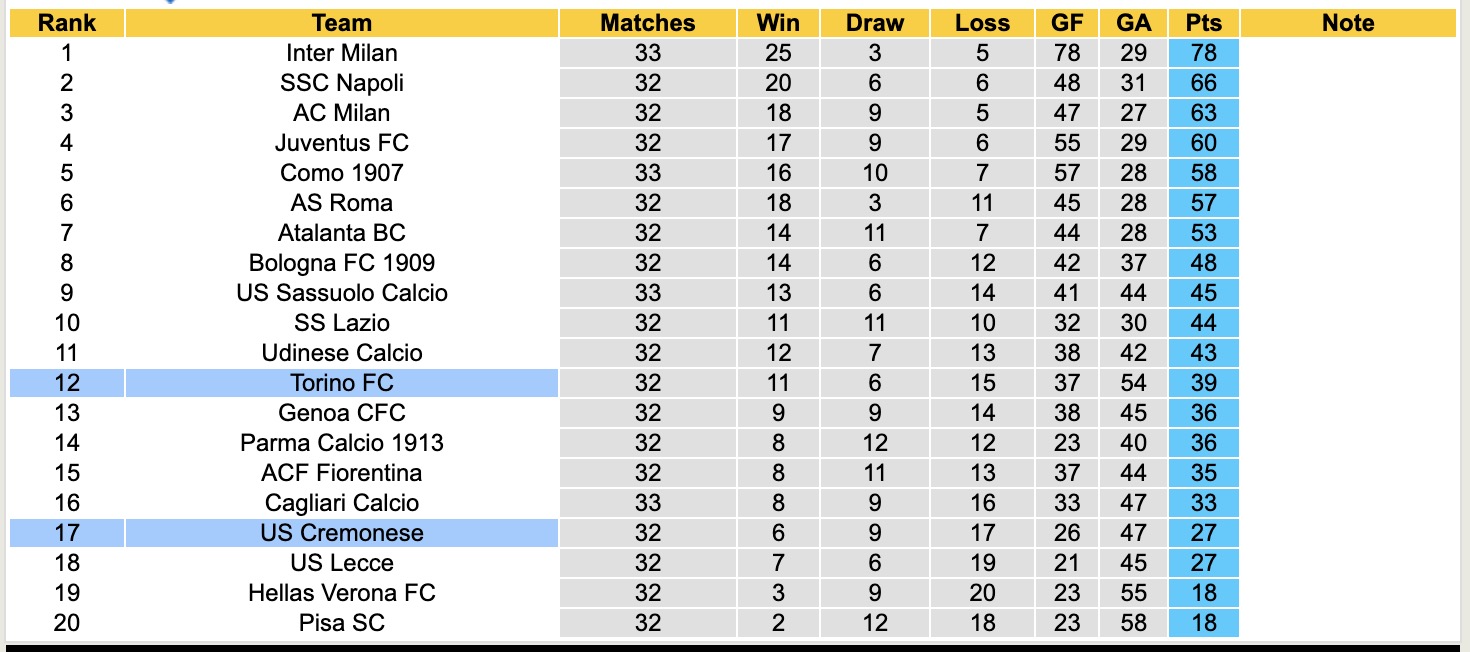The height and width of the screenshot is (652, 1470).
Task: Select the highlighted rank 17 cell
Action: (x=67, y=533)
